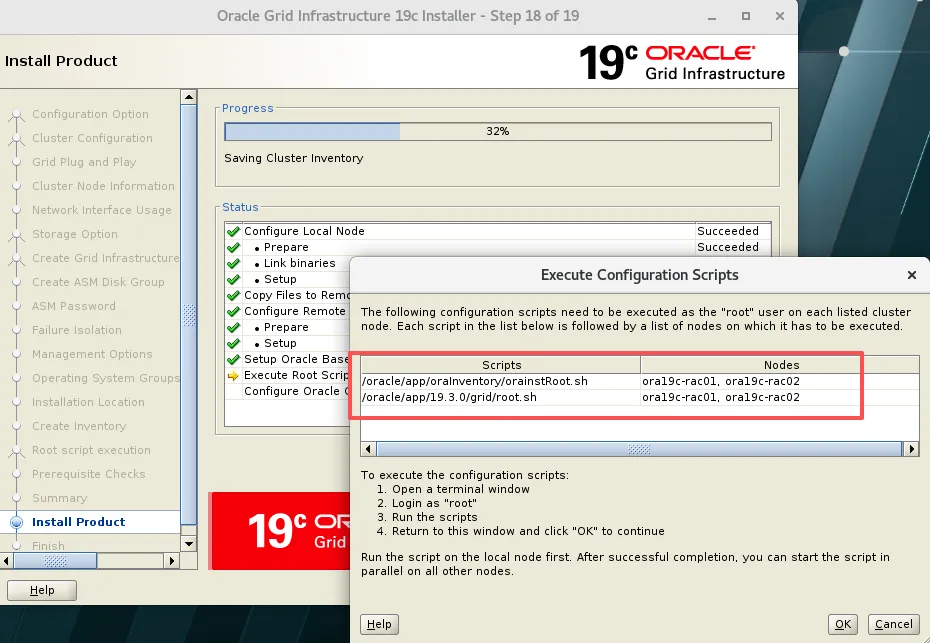Select the Operating System Groups step
Viewport: 930px width, 643px height.
tap(106, 378)
